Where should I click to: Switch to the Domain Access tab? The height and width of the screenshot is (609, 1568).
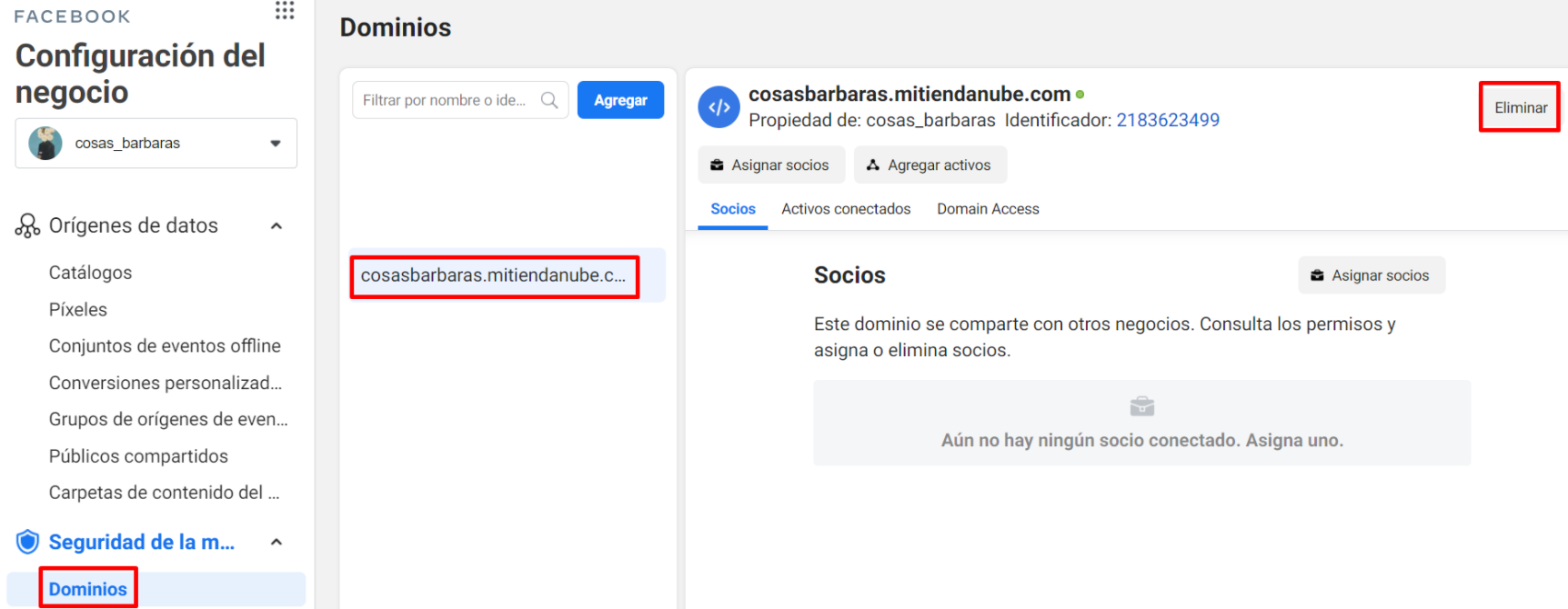[988, 209]
